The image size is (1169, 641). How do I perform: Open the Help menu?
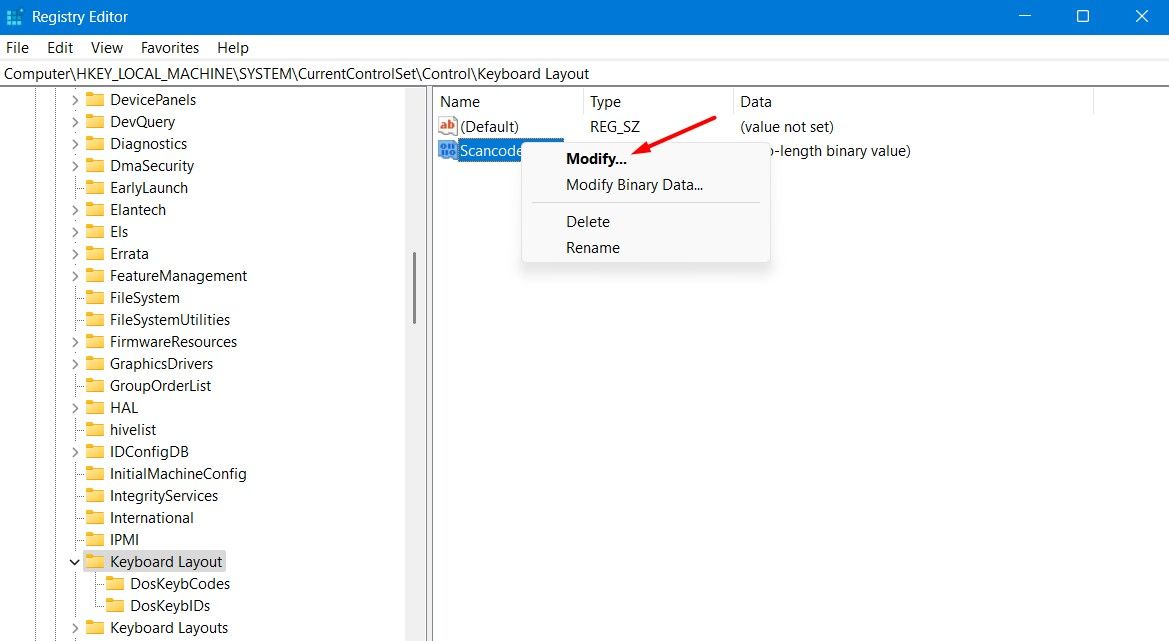(x=233, y=48)
